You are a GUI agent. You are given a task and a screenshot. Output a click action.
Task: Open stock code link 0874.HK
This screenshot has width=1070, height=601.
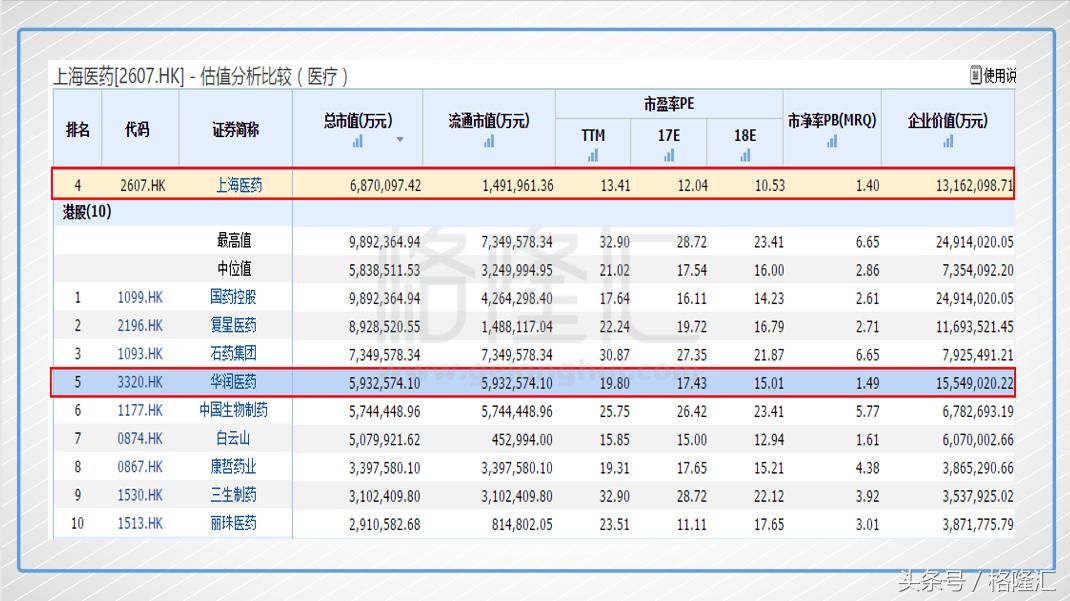pos(140,439)
